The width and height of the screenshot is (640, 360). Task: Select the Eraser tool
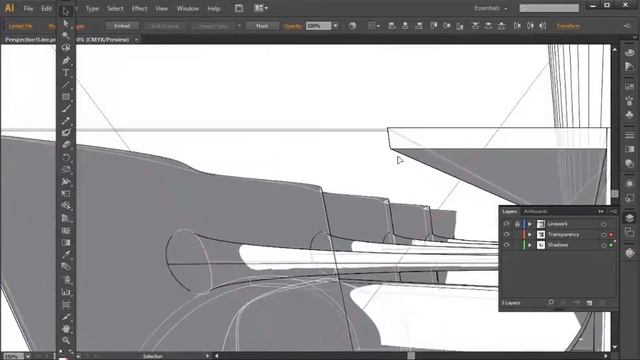pos(66,145)
